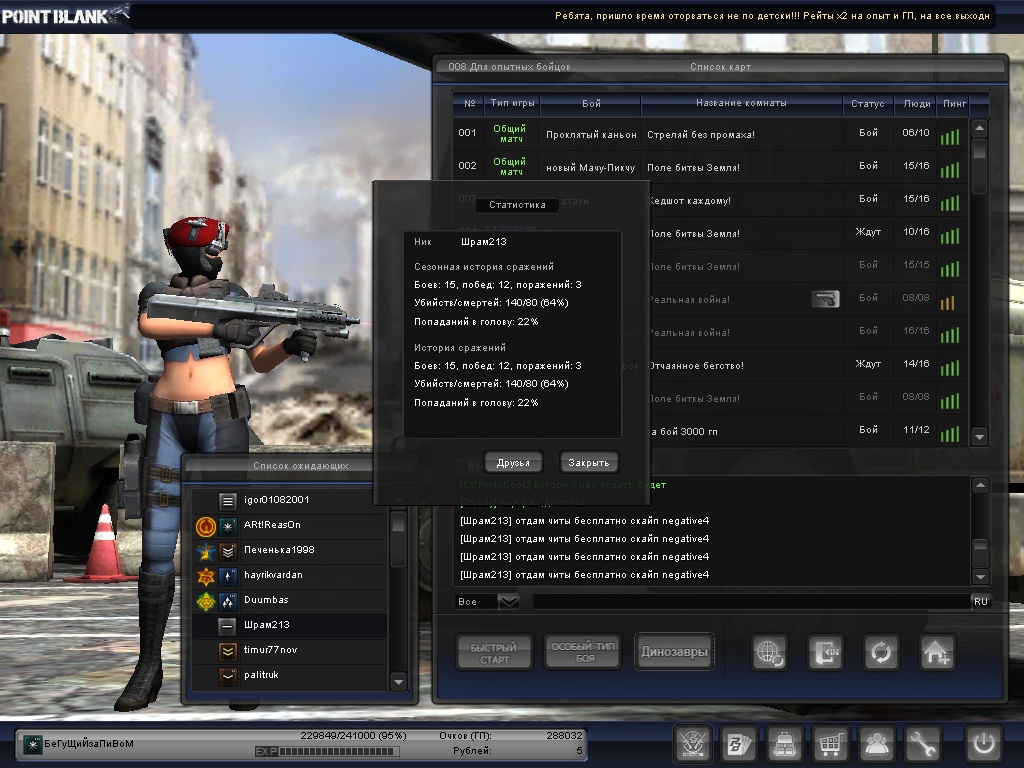Toggle the RU language indicator

pyautogui.click(x=981, y=601)
